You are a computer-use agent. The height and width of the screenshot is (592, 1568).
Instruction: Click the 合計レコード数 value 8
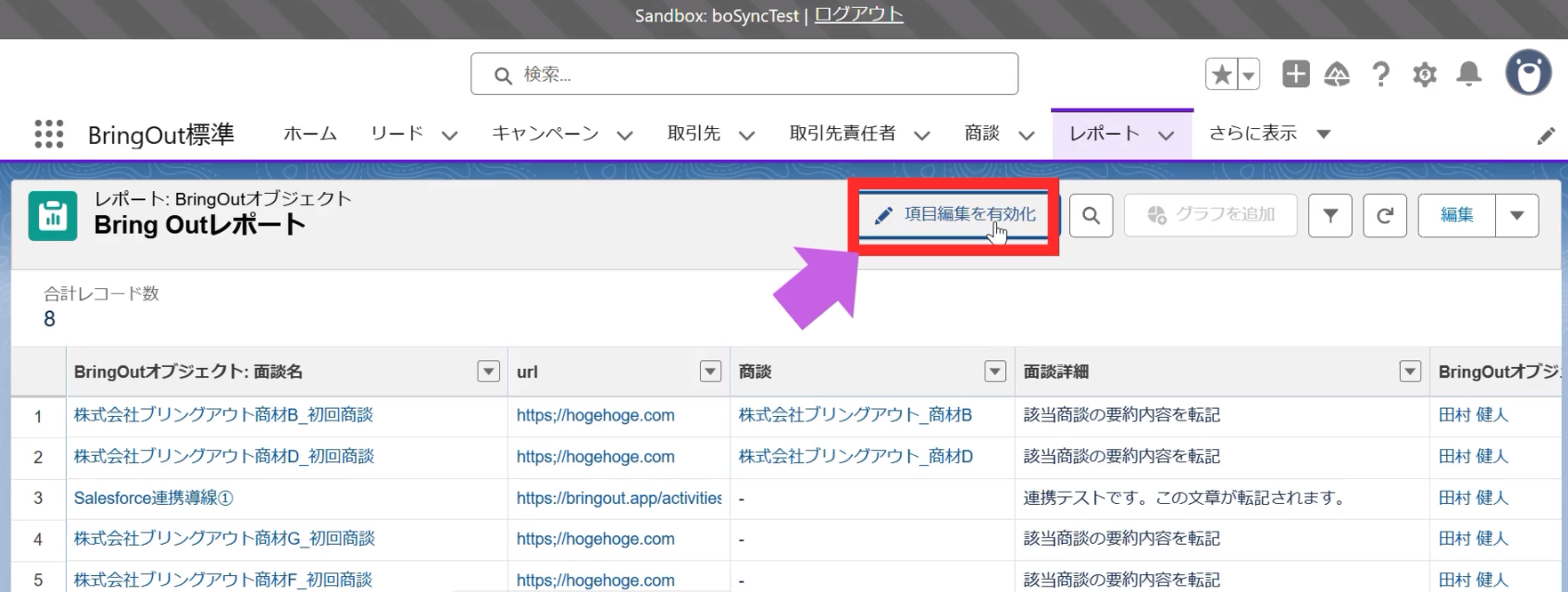click(49, 319)
